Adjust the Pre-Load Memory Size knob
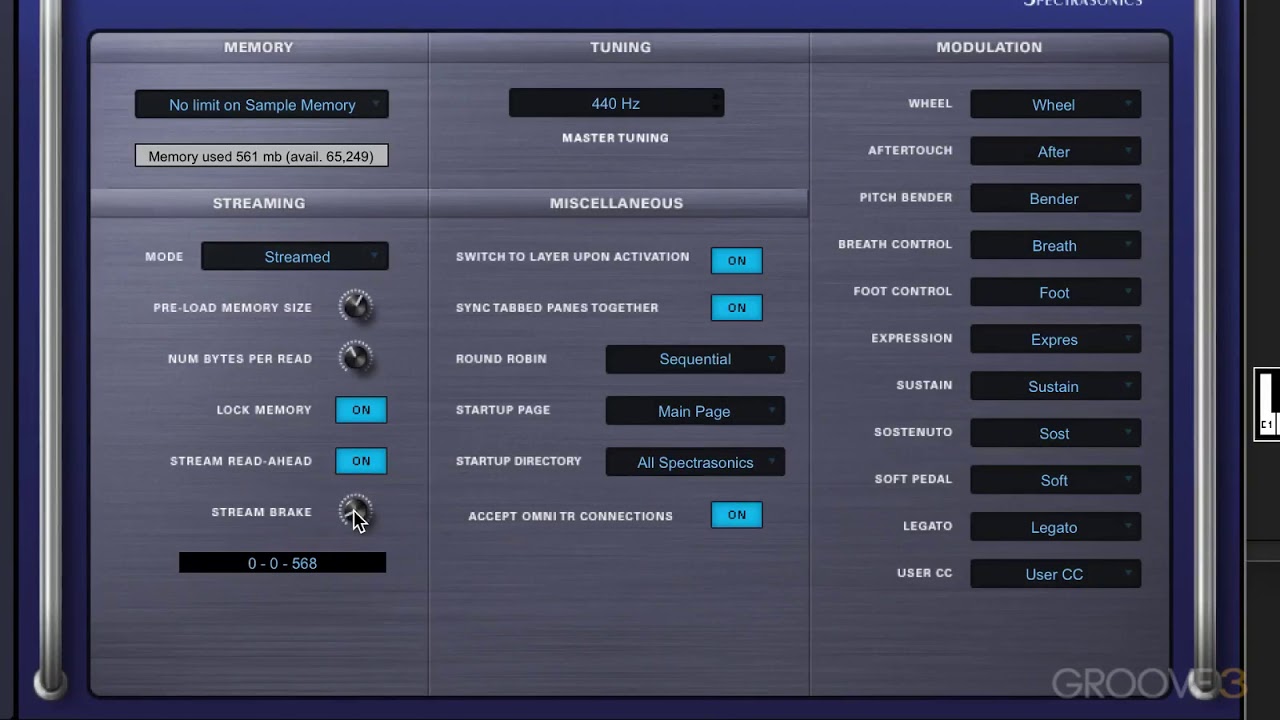Viewport: 1280px width, 720px height. click(355, 306)
